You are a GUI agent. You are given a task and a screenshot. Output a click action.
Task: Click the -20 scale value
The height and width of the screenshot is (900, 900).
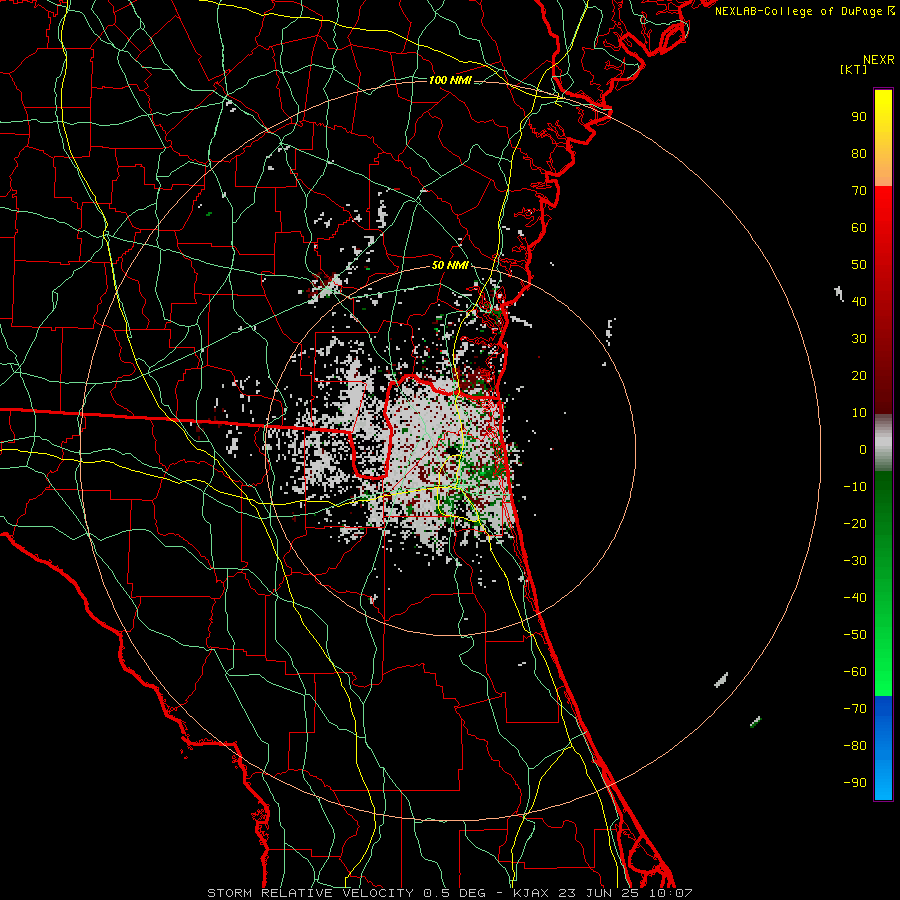855,524
